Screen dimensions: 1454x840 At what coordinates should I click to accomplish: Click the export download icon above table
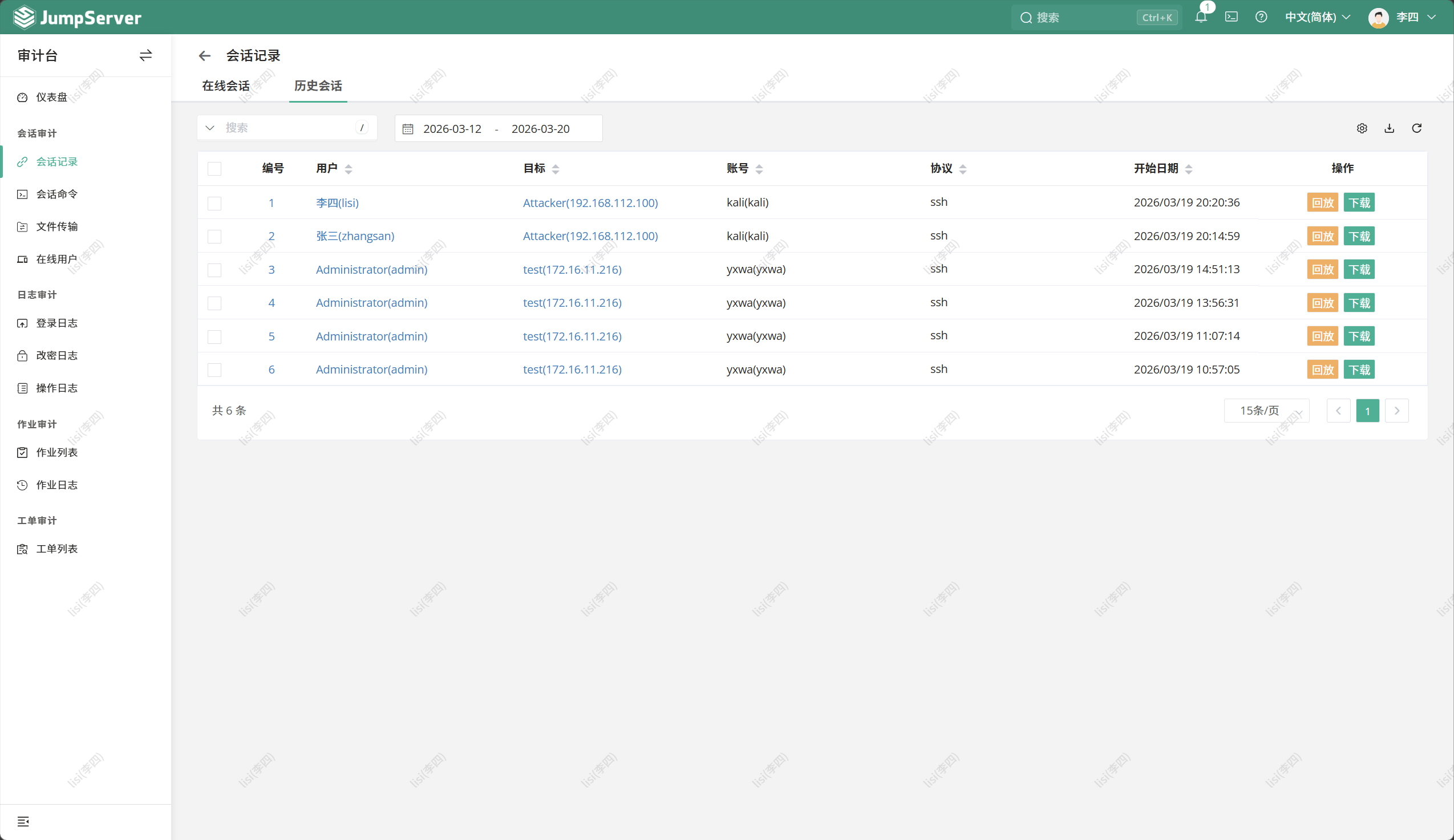(1390, 128)
